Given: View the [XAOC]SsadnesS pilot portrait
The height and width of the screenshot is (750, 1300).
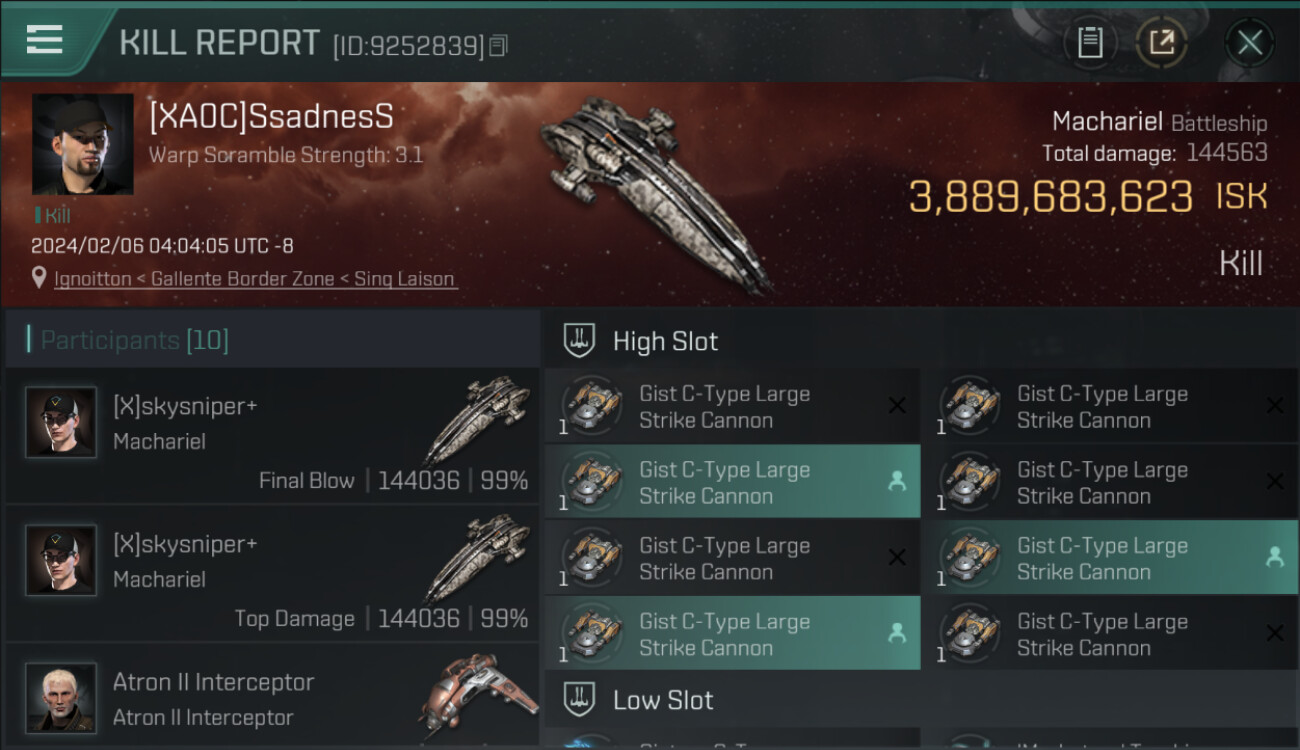Looking at the screenshot, I should (83, 145).
